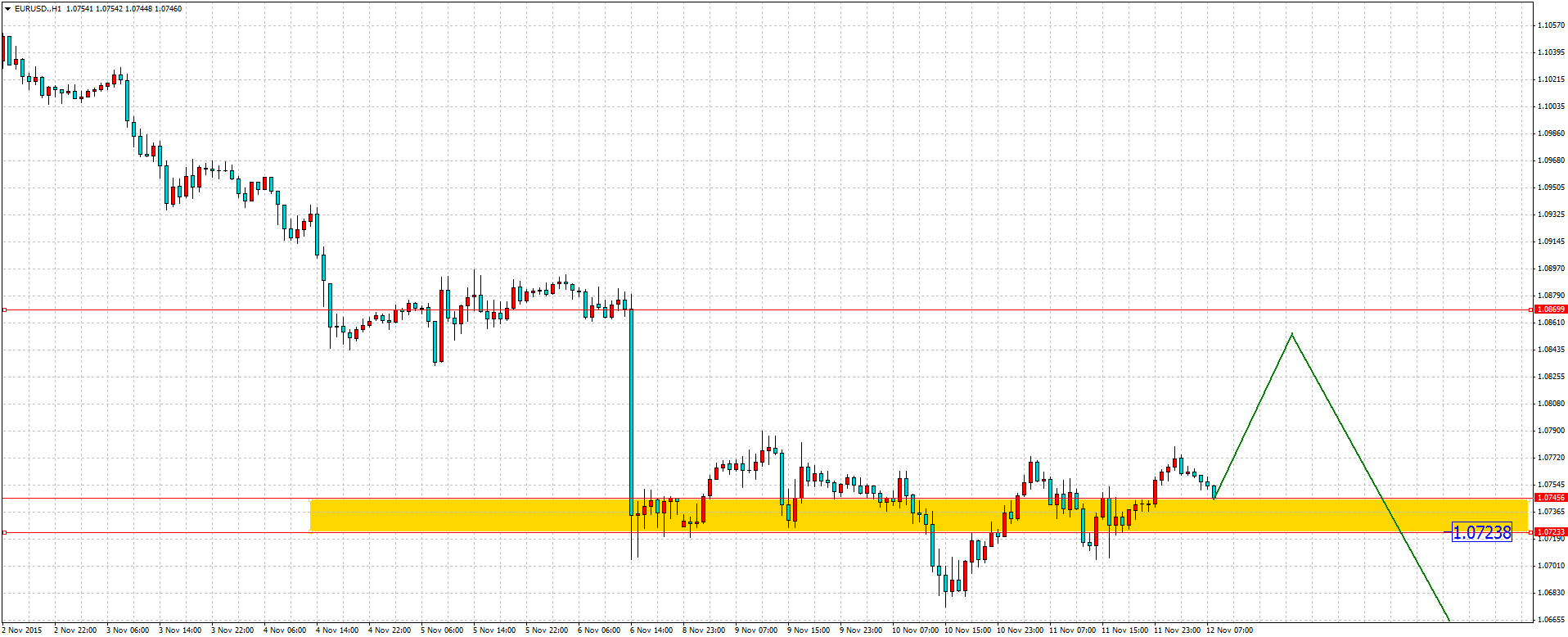
Task: Grab left anchor square of lowest red line
Action: [4, 533]
